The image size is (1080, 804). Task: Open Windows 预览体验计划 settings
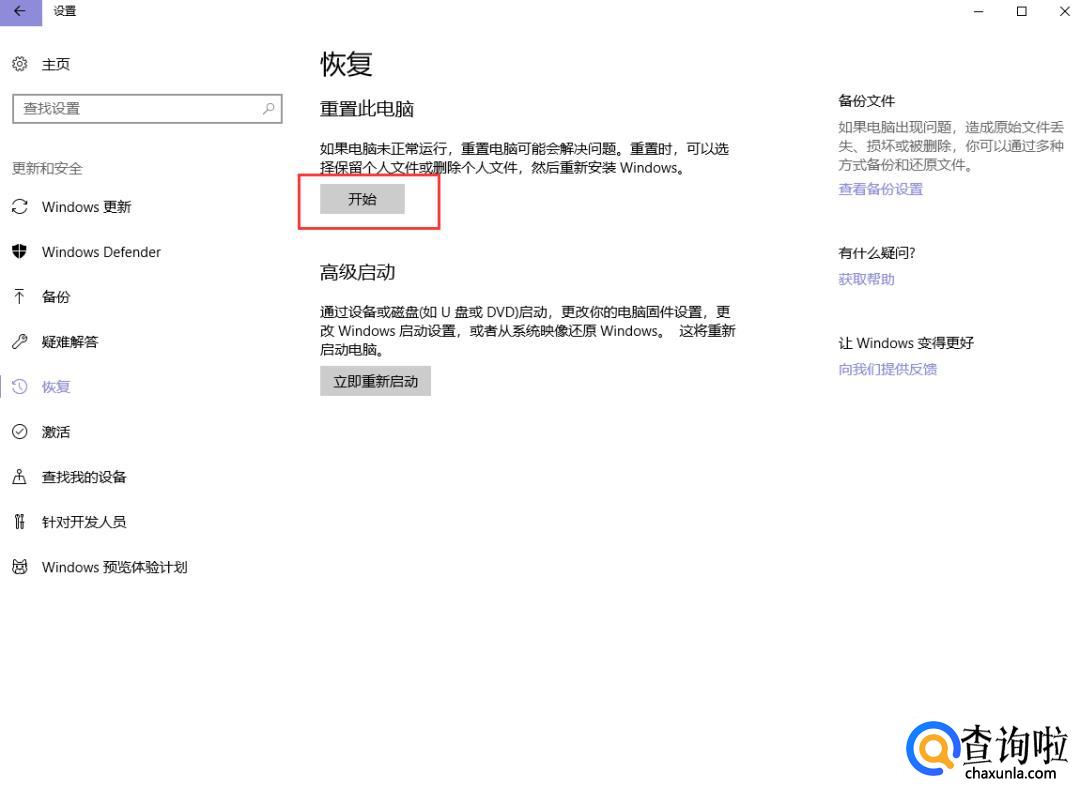tap(114, 567)
